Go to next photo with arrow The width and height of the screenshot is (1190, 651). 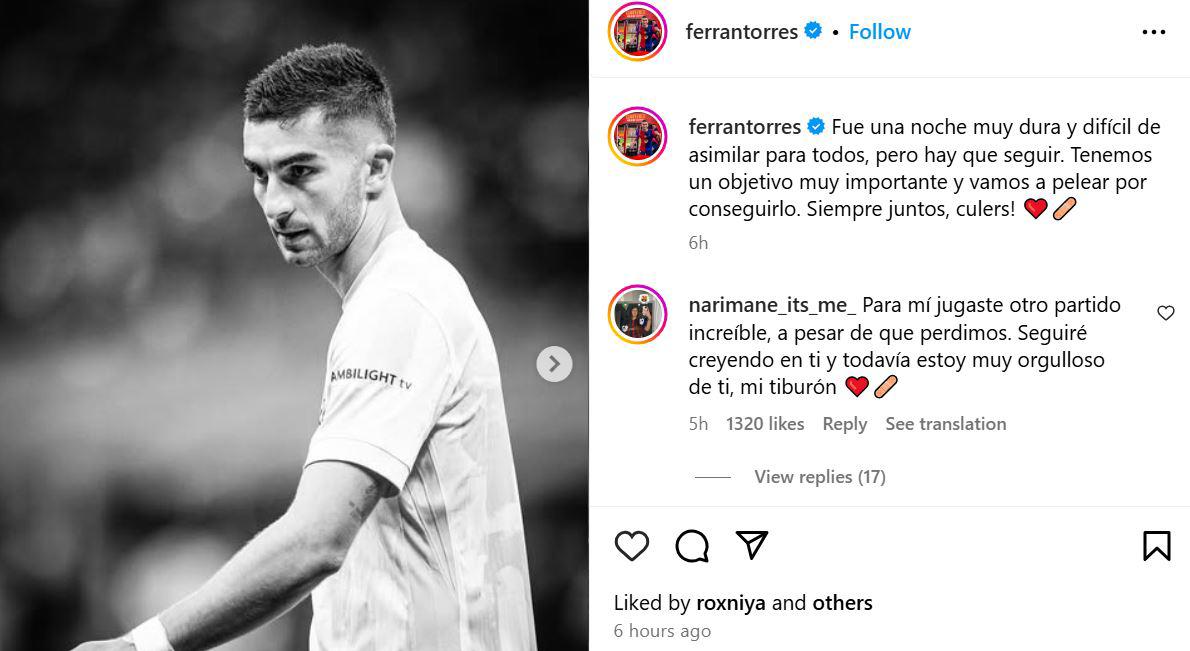(x=554, y=364)
